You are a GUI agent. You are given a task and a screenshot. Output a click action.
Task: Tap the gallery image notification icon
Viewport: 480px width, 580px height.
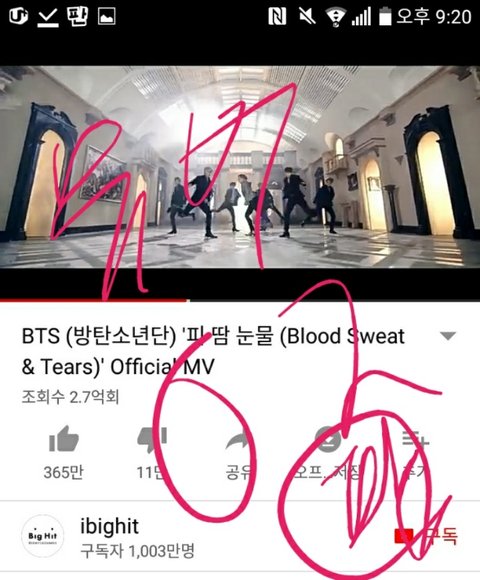click(x=107, y=17)
